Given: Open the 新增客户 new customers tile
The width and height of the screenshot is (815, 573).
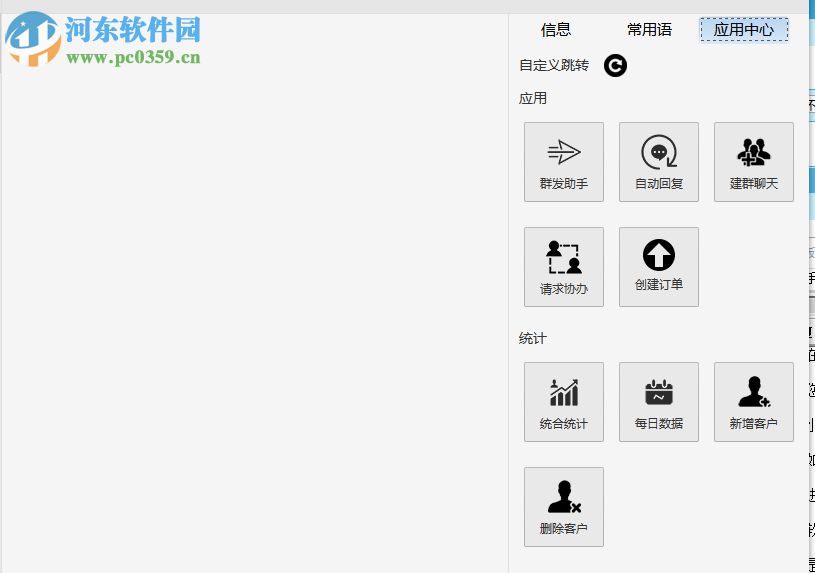Looking at the screenshot, I should pyautogui.click(x=754, y=402).
